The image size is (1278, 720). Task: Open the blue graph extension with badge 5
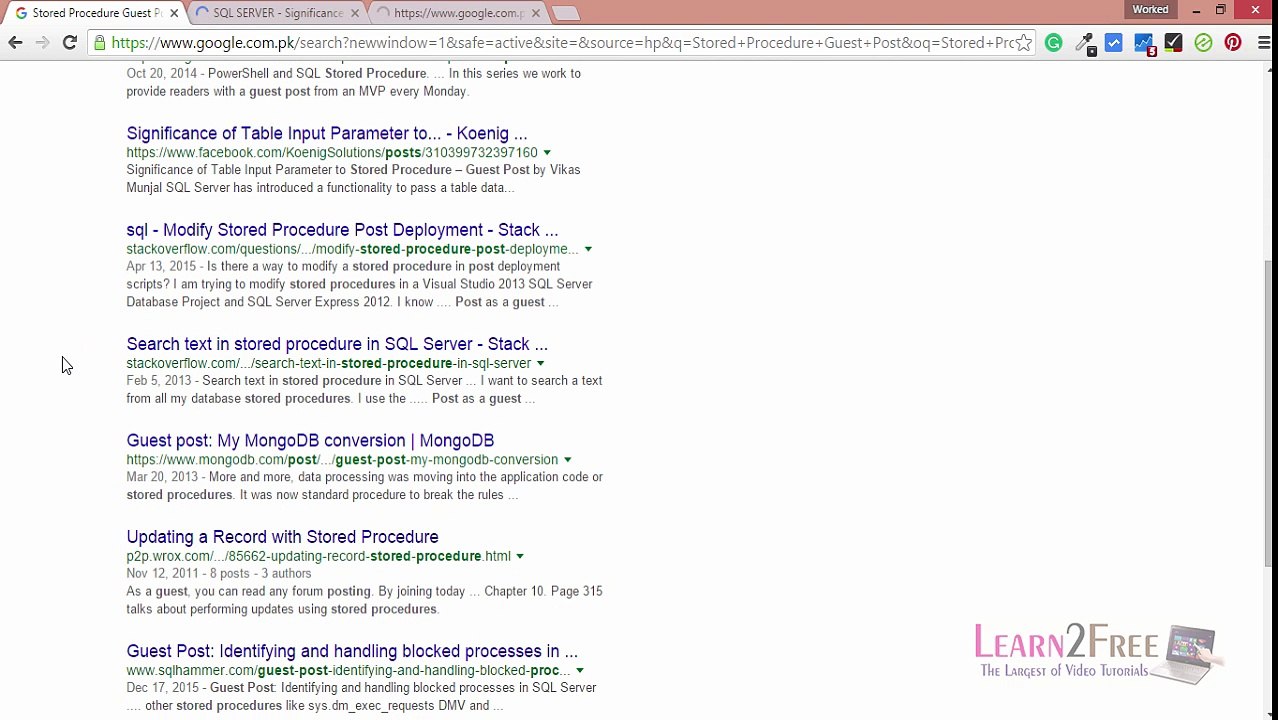tap(1144, 44)
